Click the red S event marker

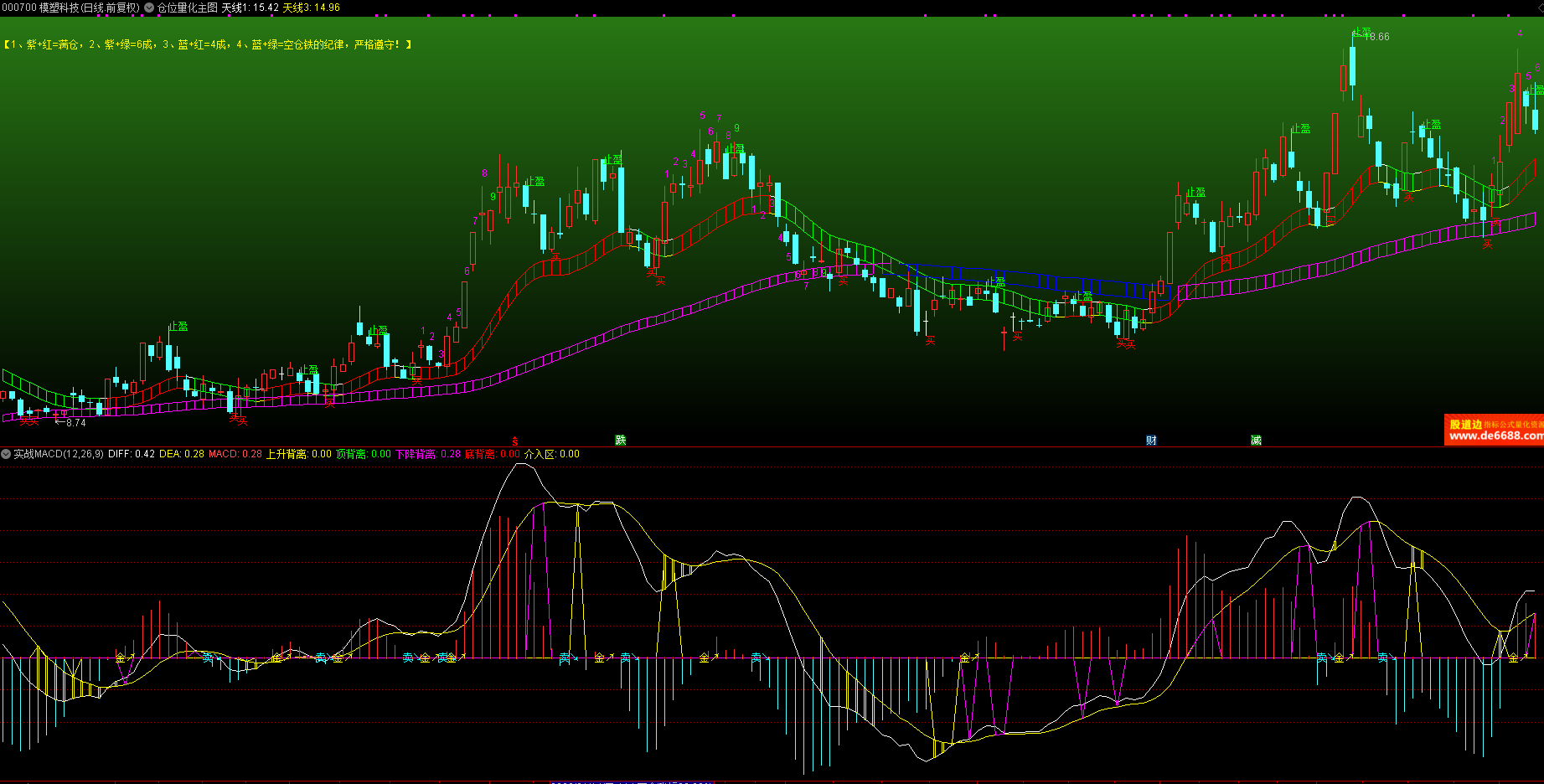[515, 441]
